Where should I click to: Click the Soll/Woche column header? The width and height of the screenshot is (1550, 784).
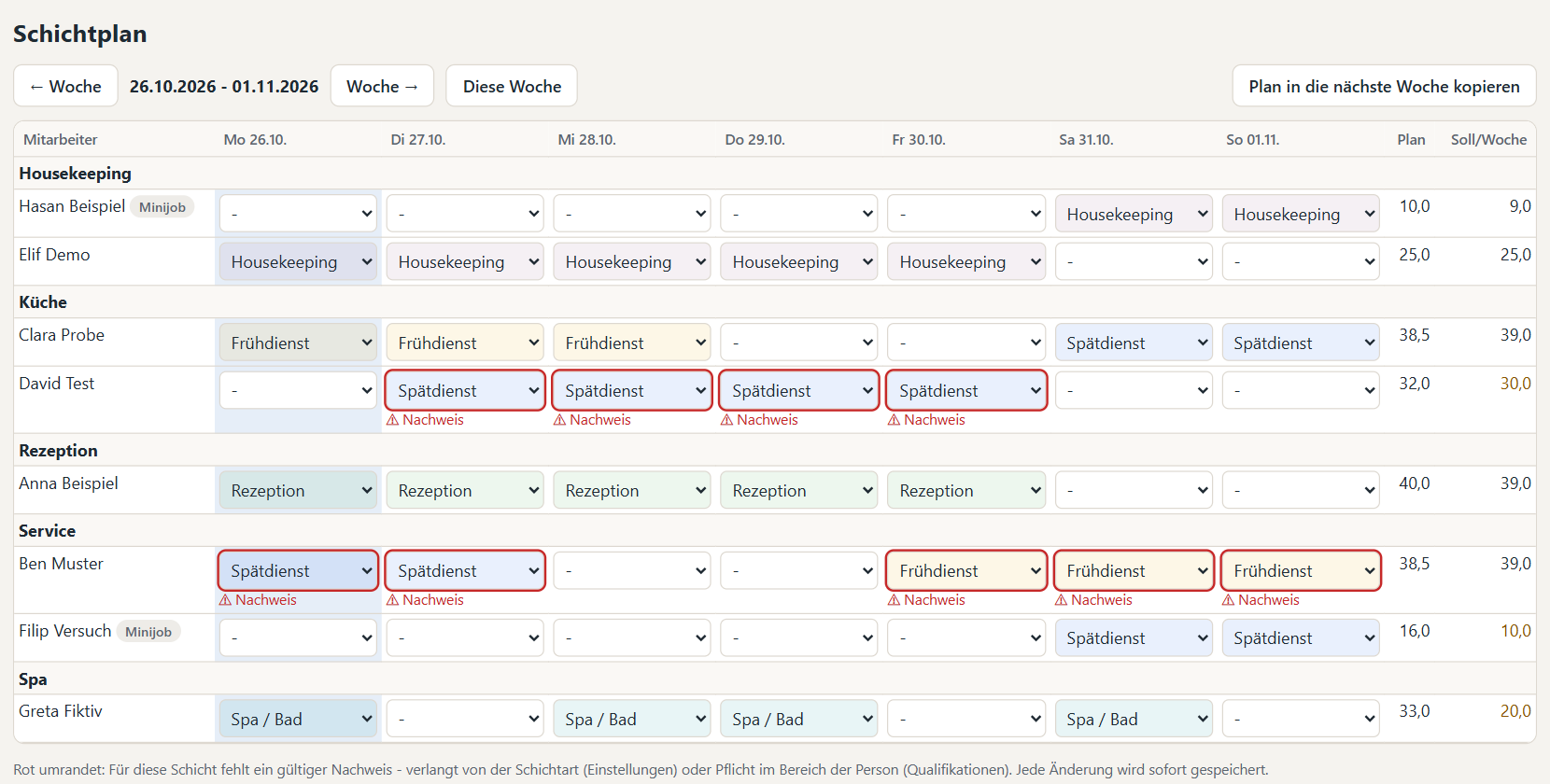(x=1488, y=139)
